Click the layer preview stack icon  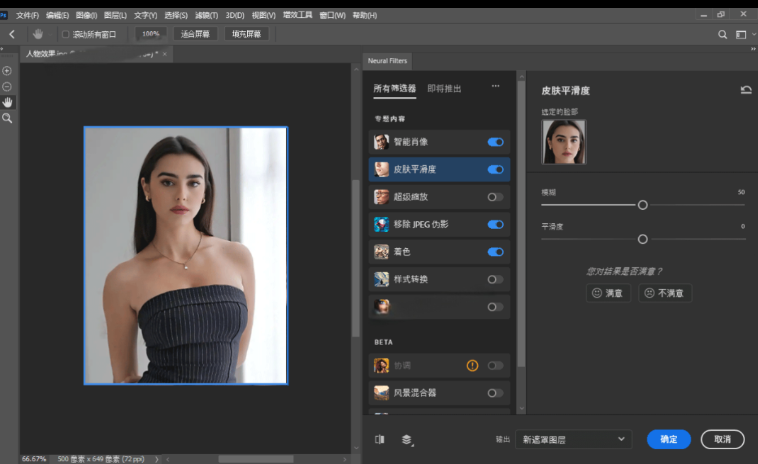[407, 439]
